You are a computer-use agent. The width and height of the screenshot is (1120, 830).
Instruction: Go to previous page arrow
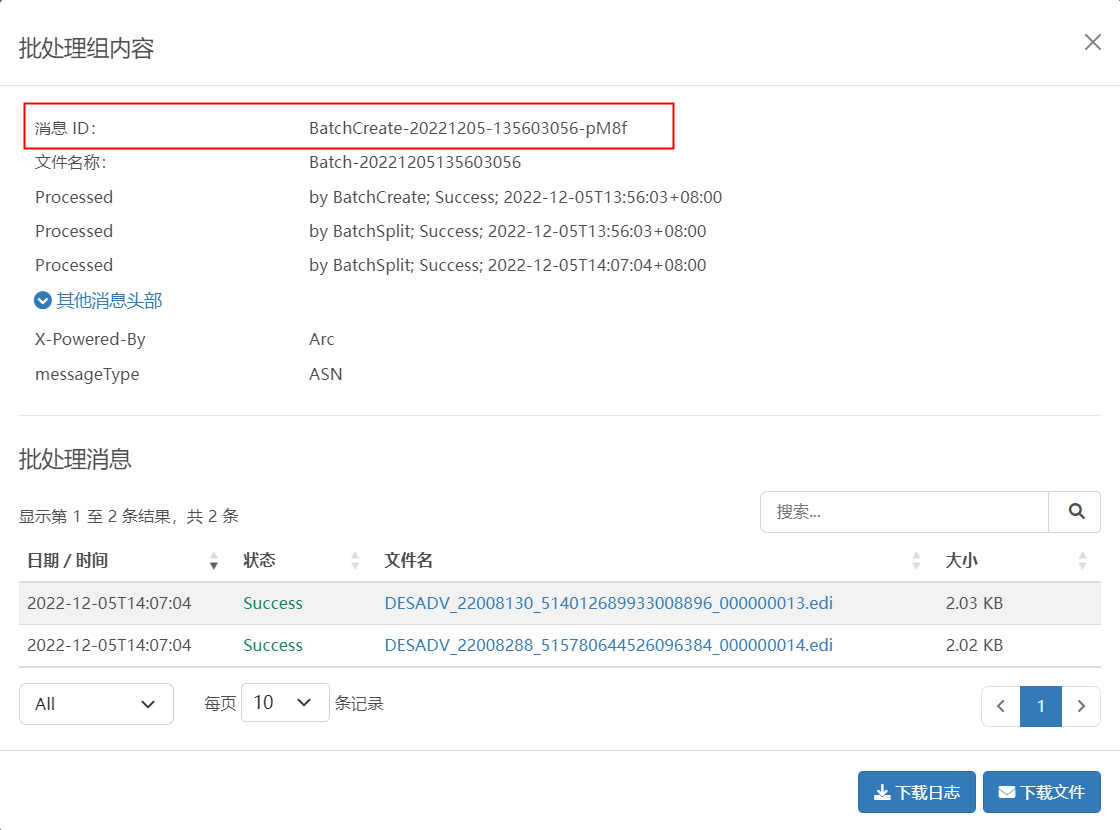[x=1001, y=706]
